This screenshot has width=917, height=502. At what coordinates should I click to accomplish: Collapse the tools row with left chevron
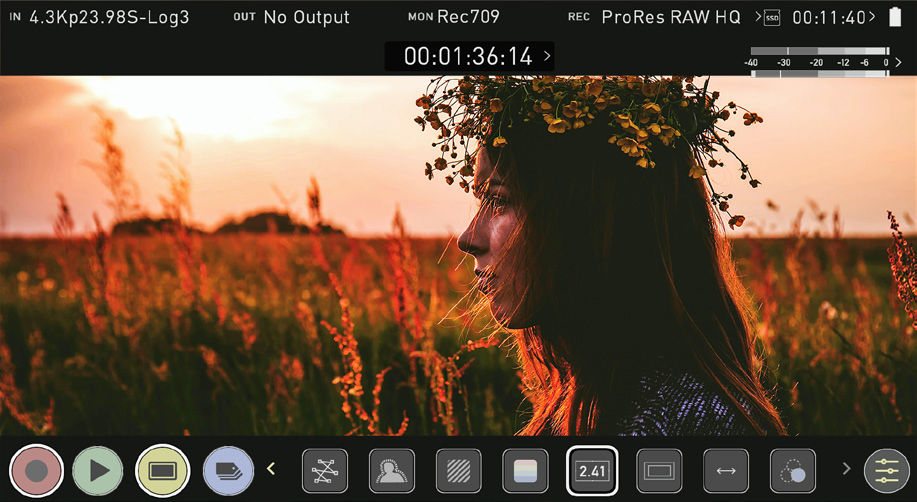coord(271,469)
